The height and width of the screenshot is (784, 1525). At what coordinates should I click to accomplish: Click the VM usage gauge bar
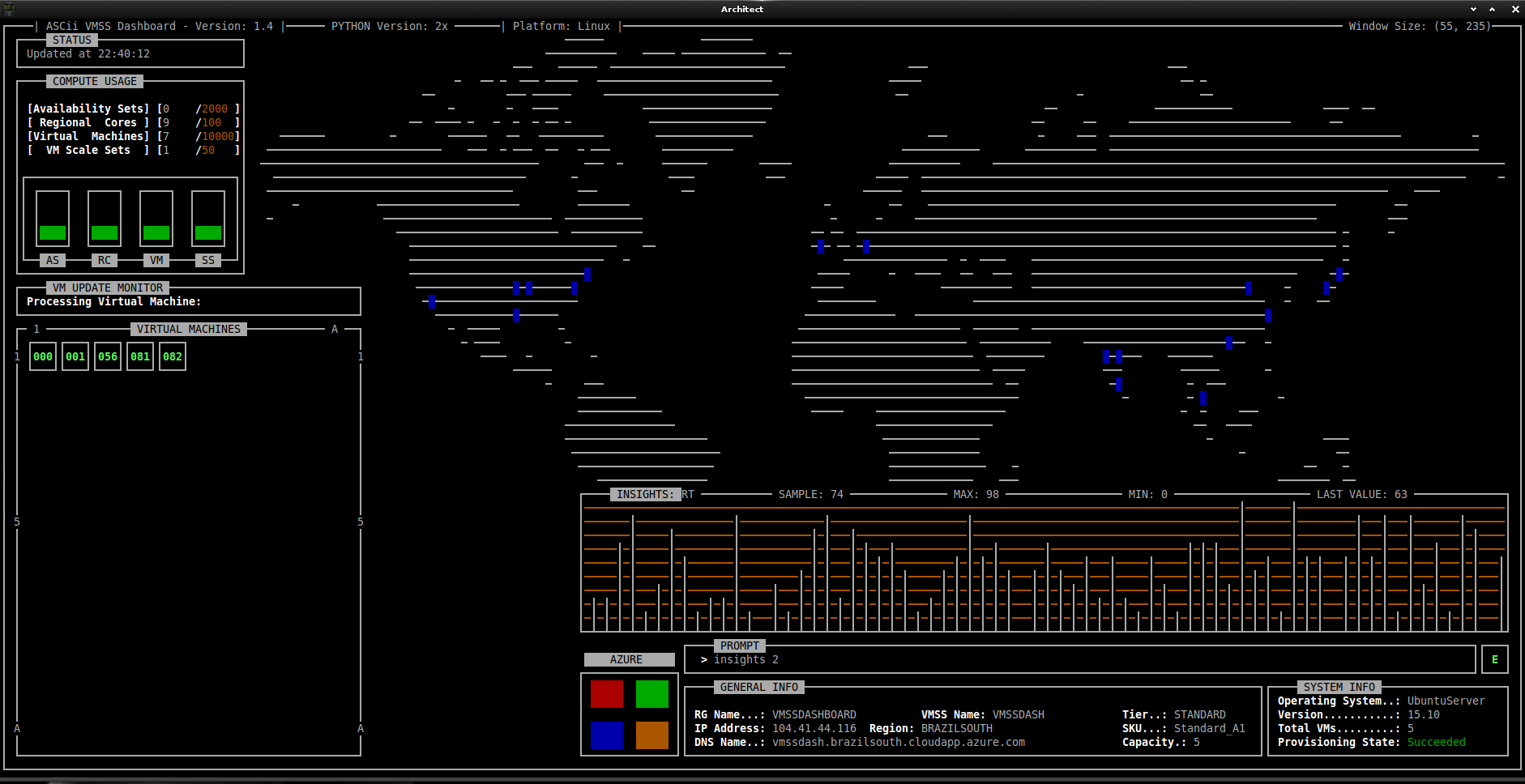coord(156,219)
